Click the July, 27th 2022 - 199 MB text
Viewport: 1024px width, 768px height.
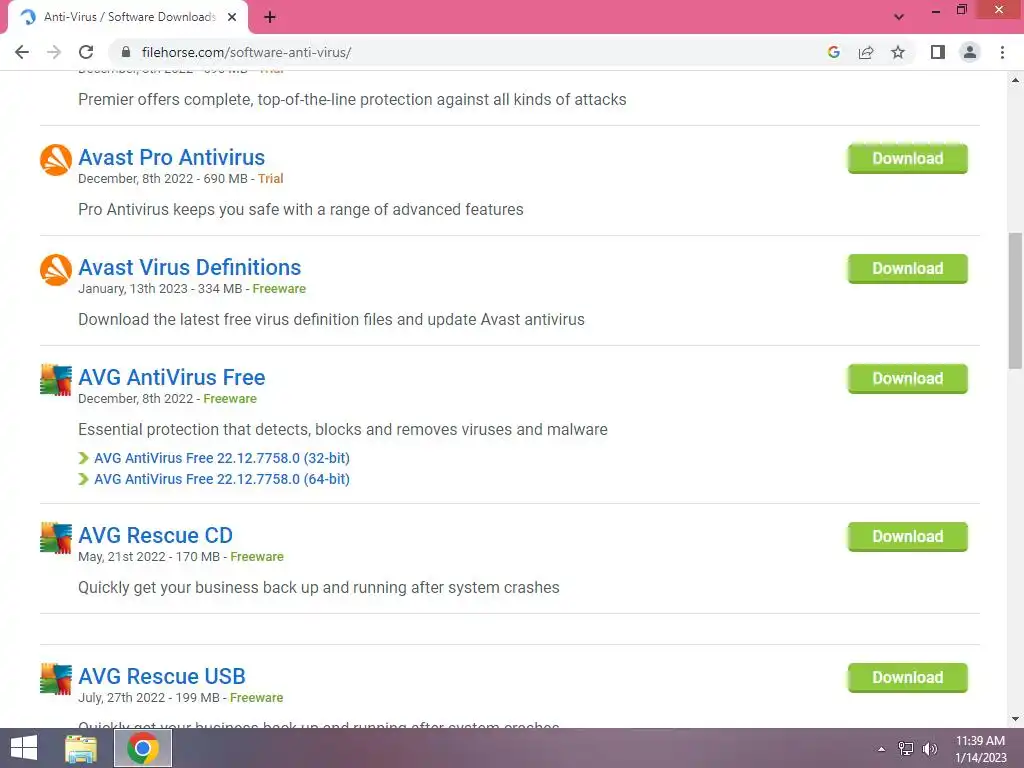coord(149,698)
